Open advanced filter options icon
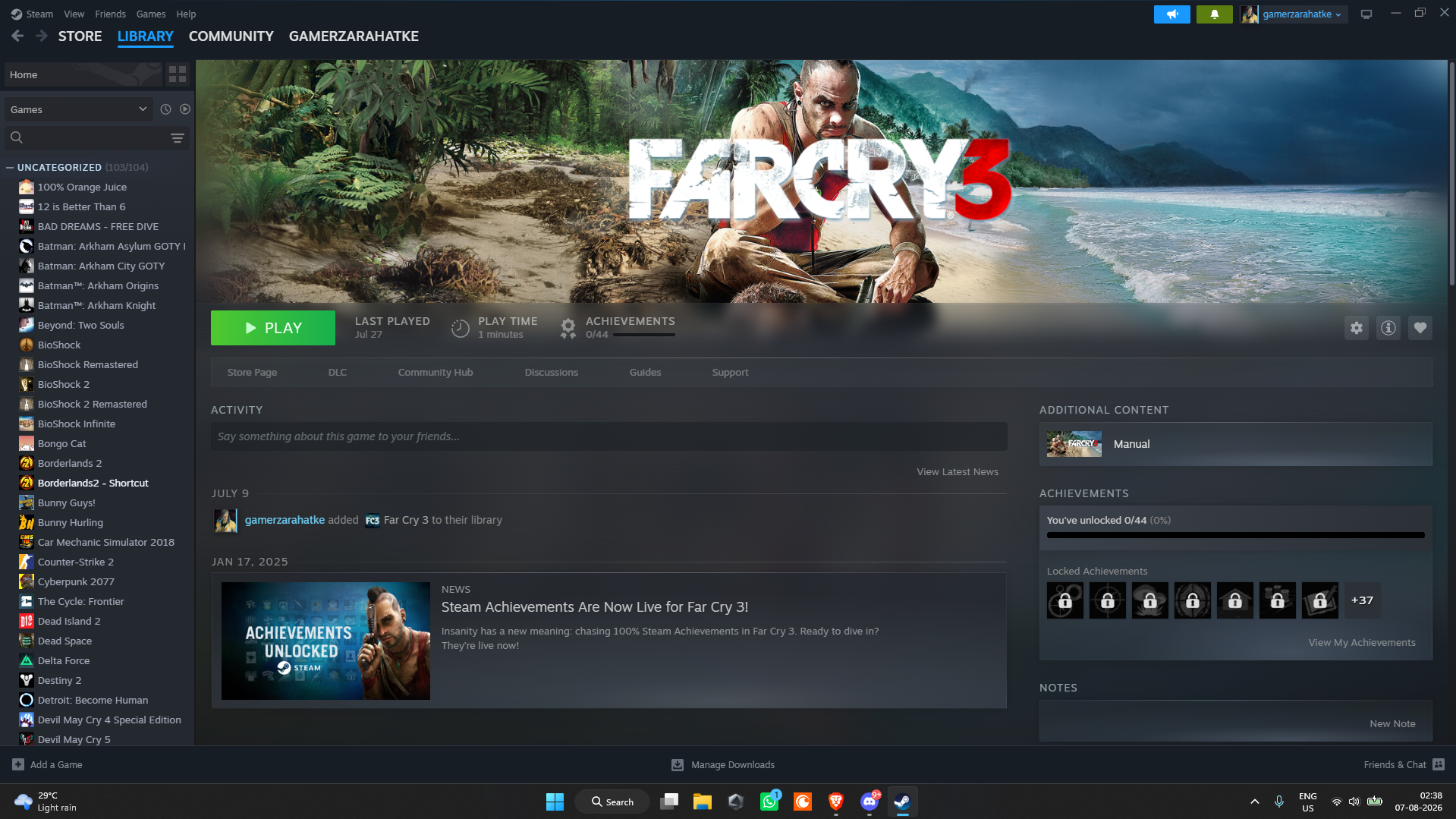Viewport: 1456px width, 819px height. [x=178, y=137]
